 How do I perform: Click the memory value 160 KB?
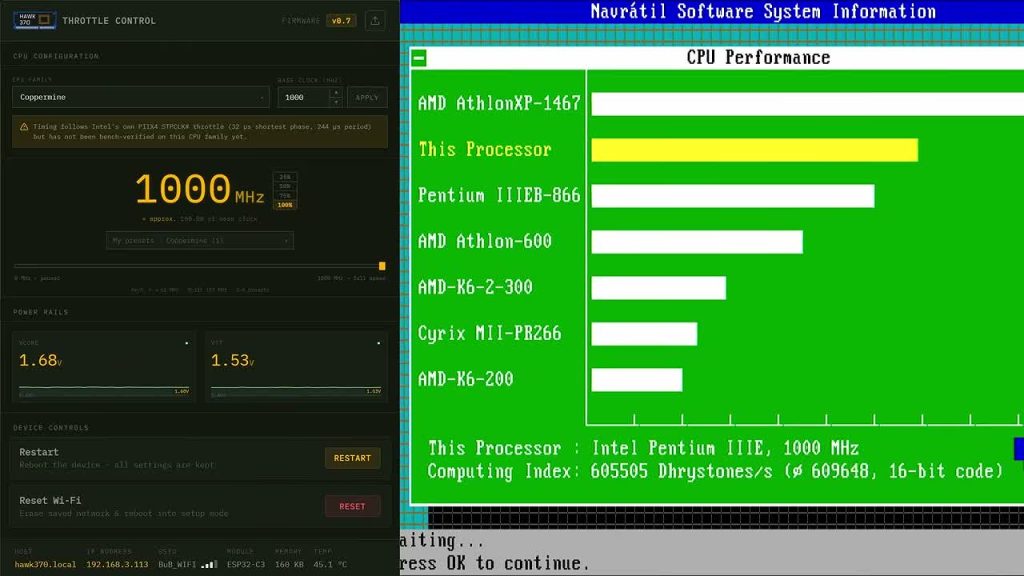point(289,564)
